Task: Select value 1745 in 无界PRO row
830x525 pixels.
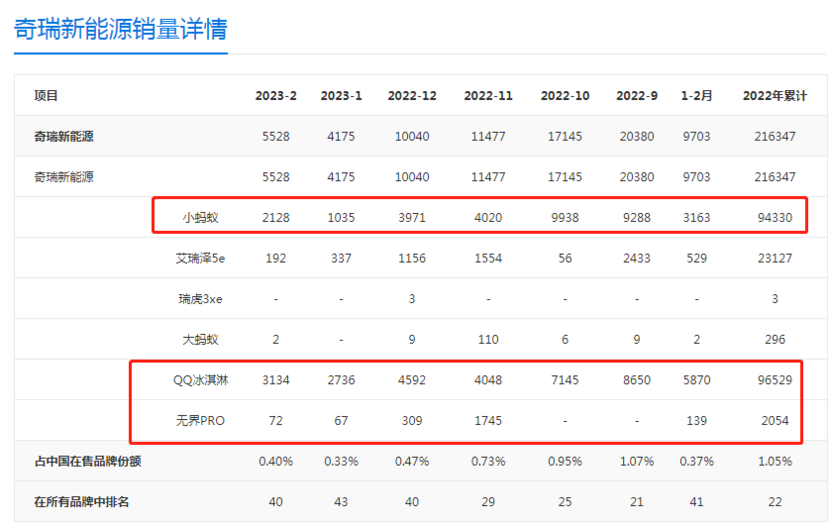Action: coord(488,421)
